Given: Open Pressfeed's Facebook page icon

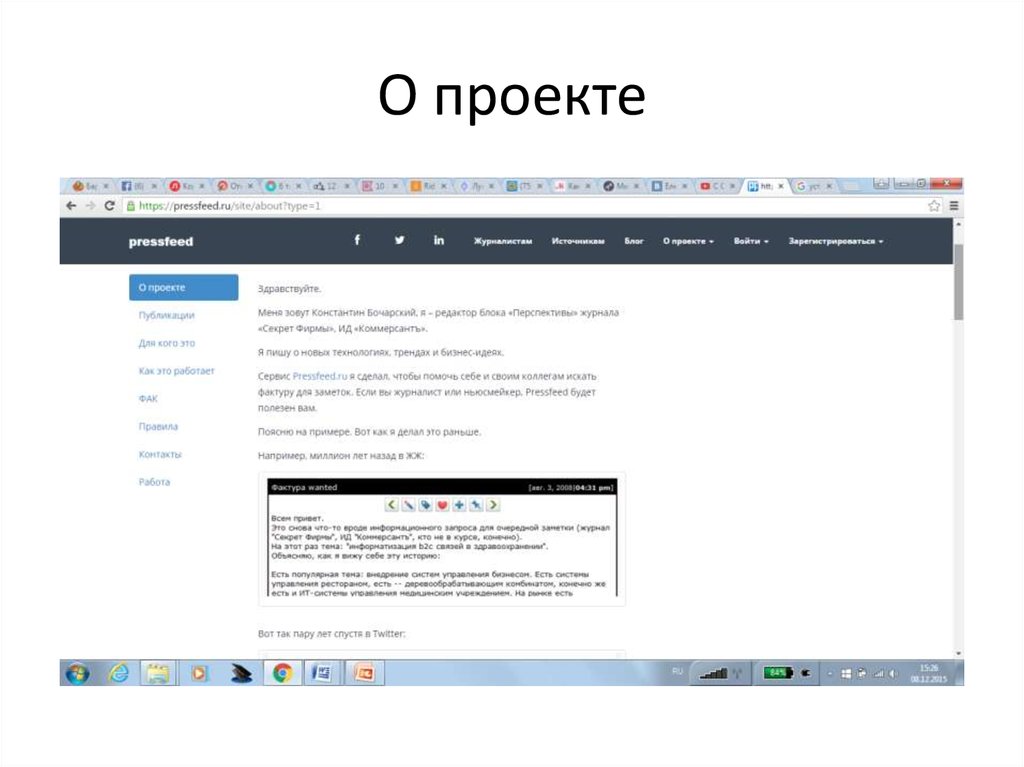Looking at the screenshot, I should click(x=357, y=240).
